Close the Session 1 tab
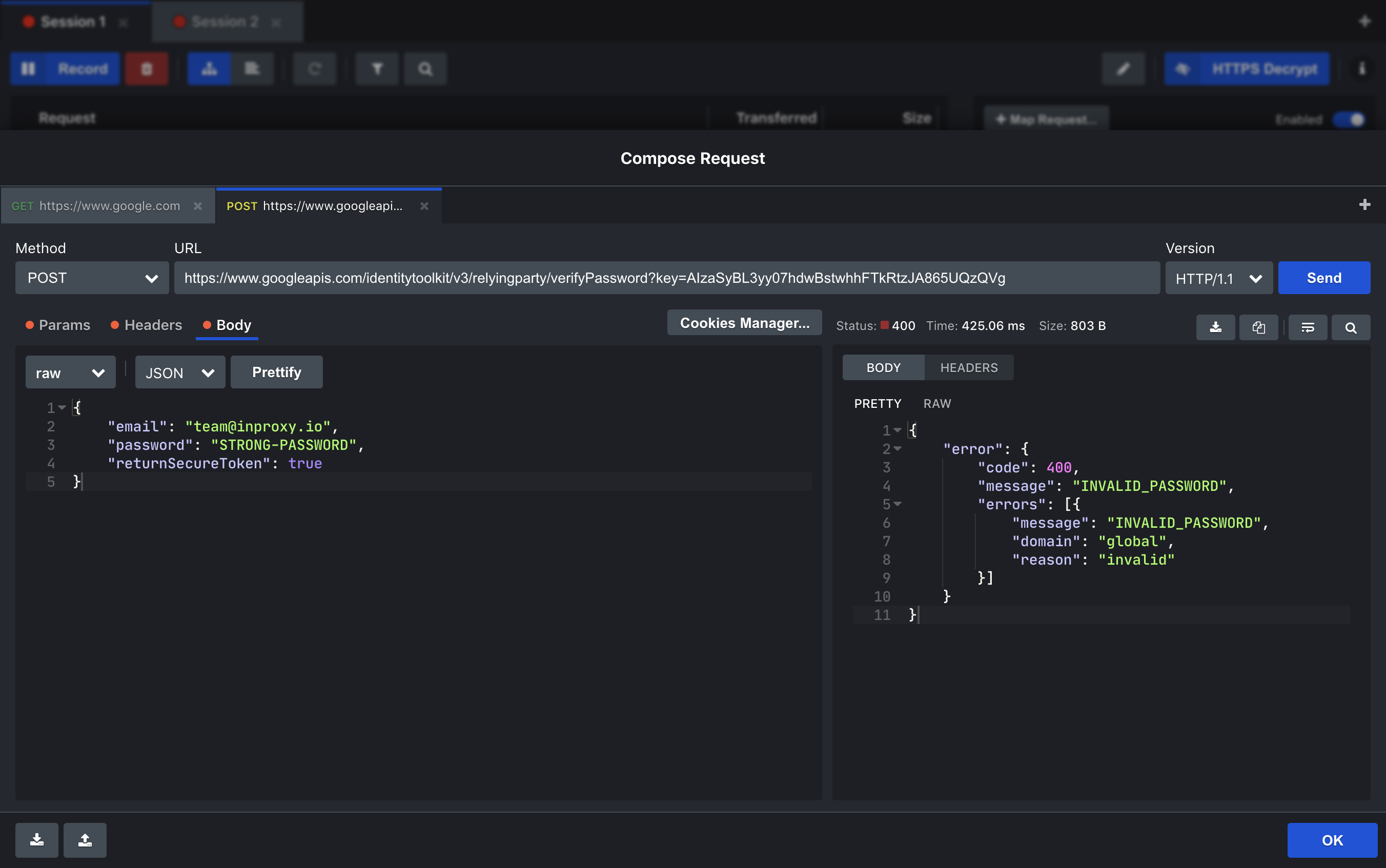This screenshot has width=1386, height=868. [123, 23]
